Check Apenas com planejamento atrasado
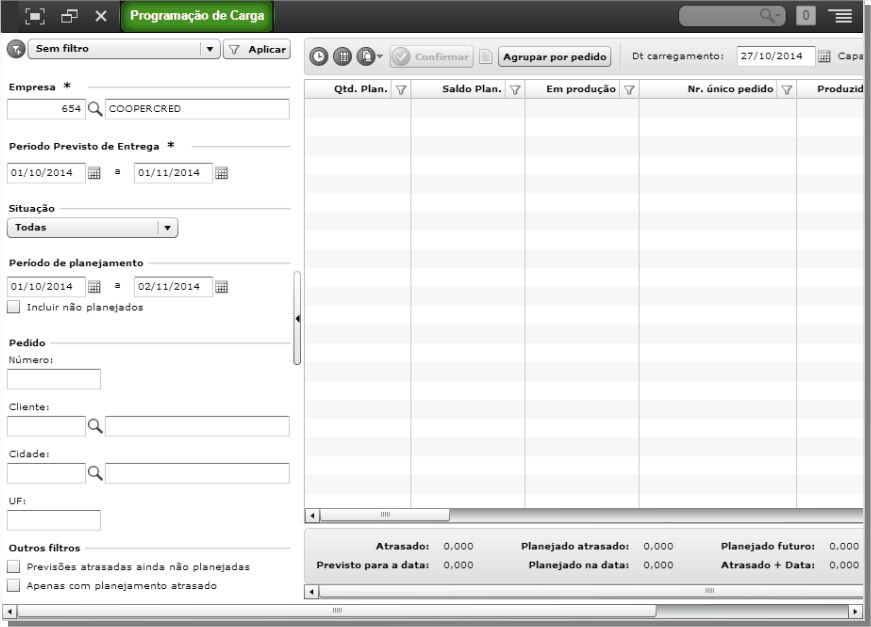Image resolution: width=871 pixels, height=627 pixels. click(x=13, y=585)
